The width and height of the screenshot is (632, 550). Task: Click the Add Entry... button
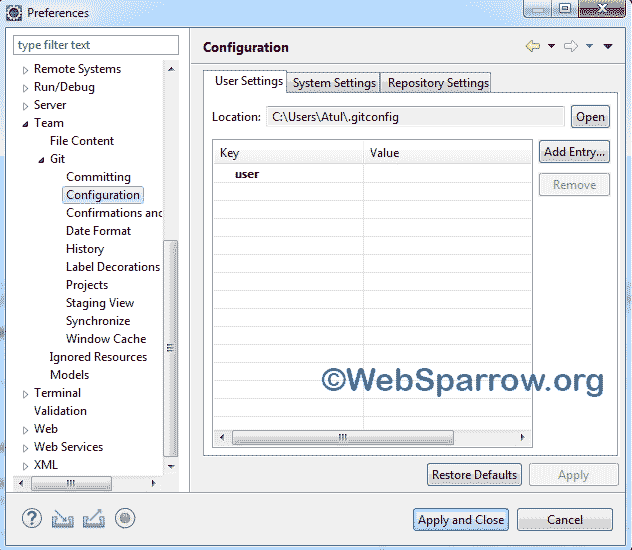(574, 152)
